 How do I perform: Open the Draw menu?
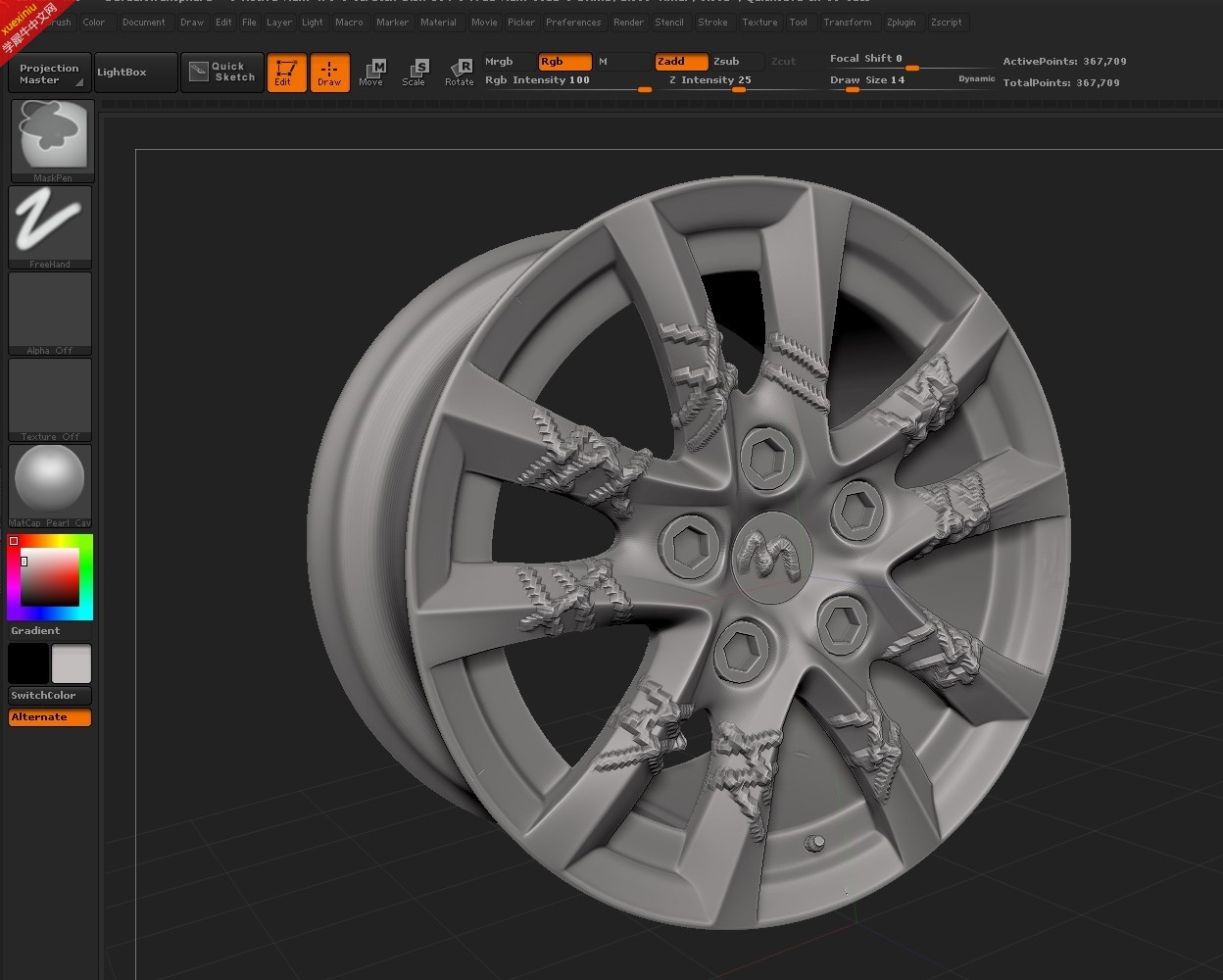192,23
